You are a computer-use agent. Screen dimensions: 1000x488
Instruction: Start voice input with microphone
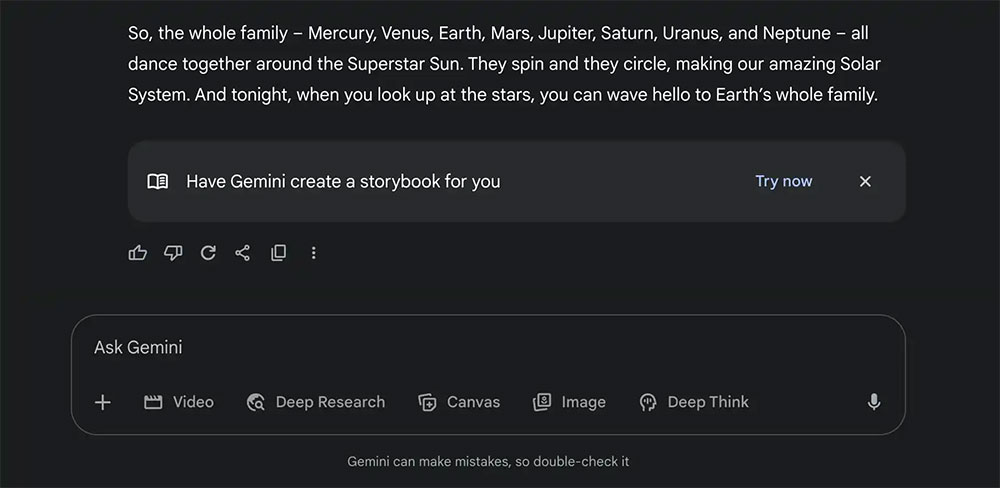(874, 402)
